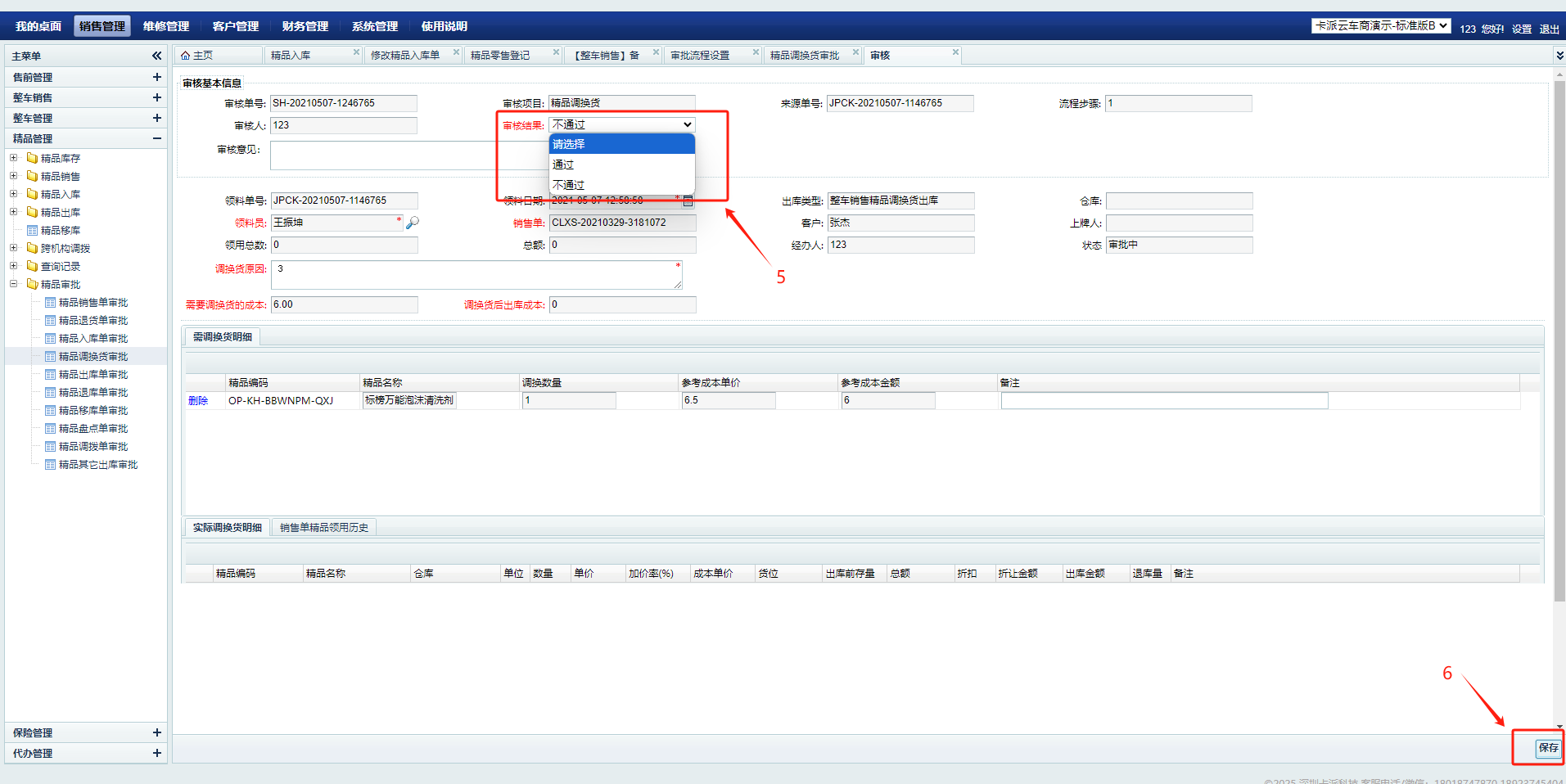Click the magnifier icon beside 领料员 field
The image size is (1566, 784).
coord(413,223)
